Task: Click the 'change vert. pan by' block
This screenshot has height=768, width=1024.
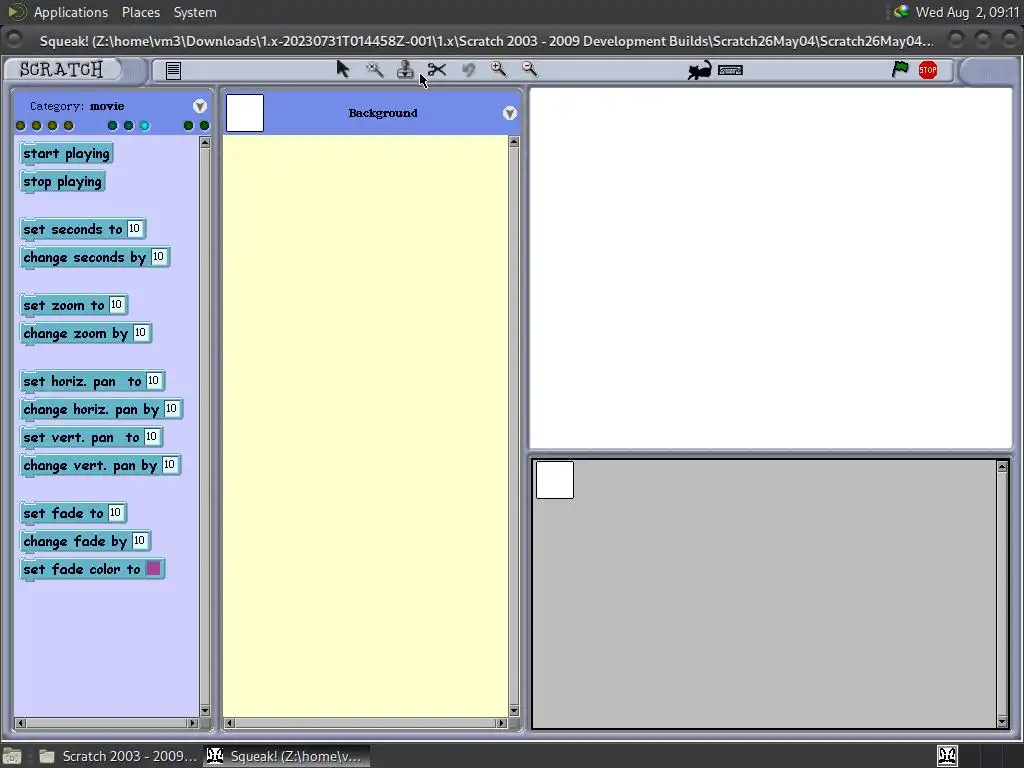Action: coord(101,466)
